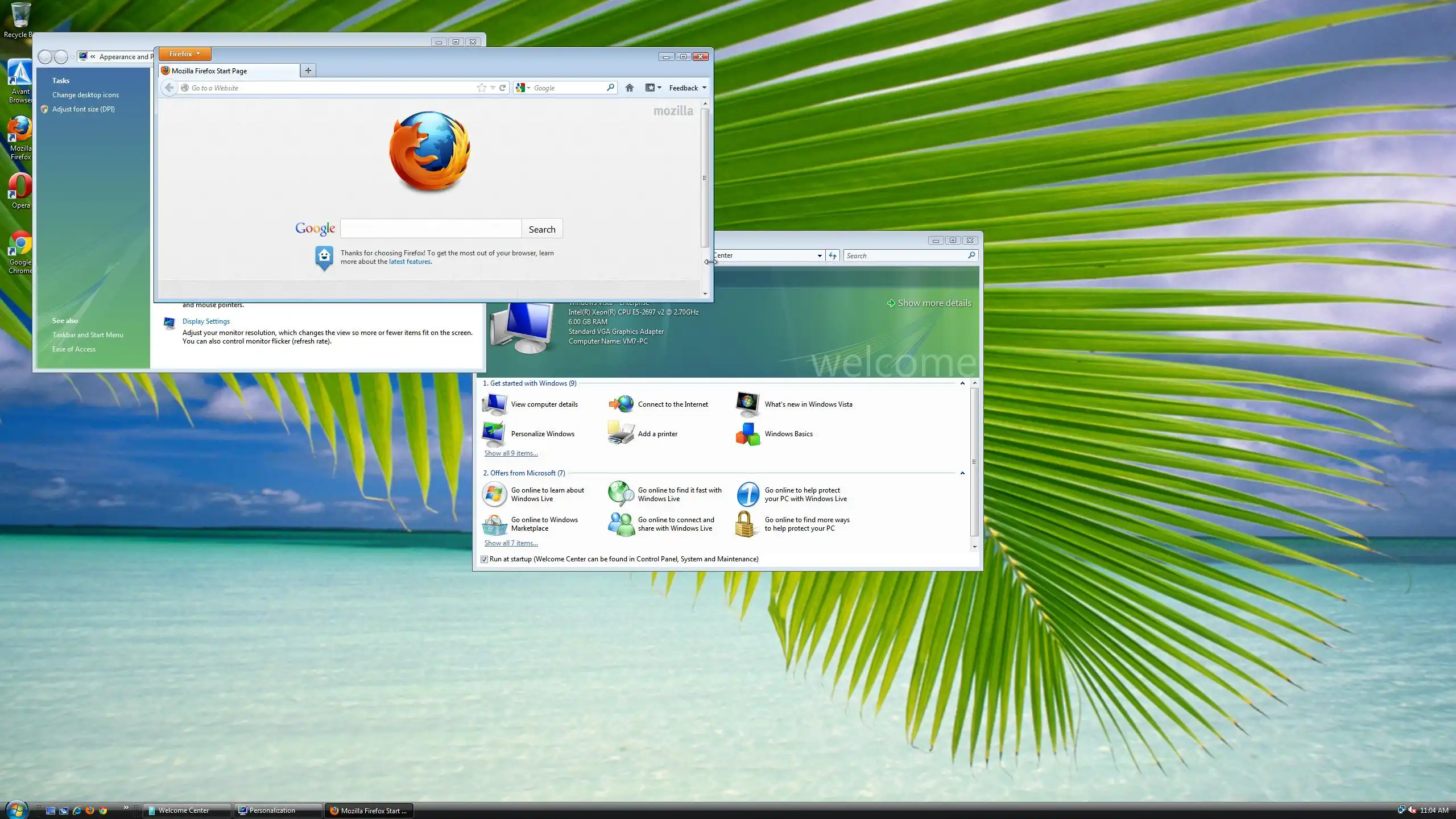Click the reload icon in Firefox address bar

(502, 88)
